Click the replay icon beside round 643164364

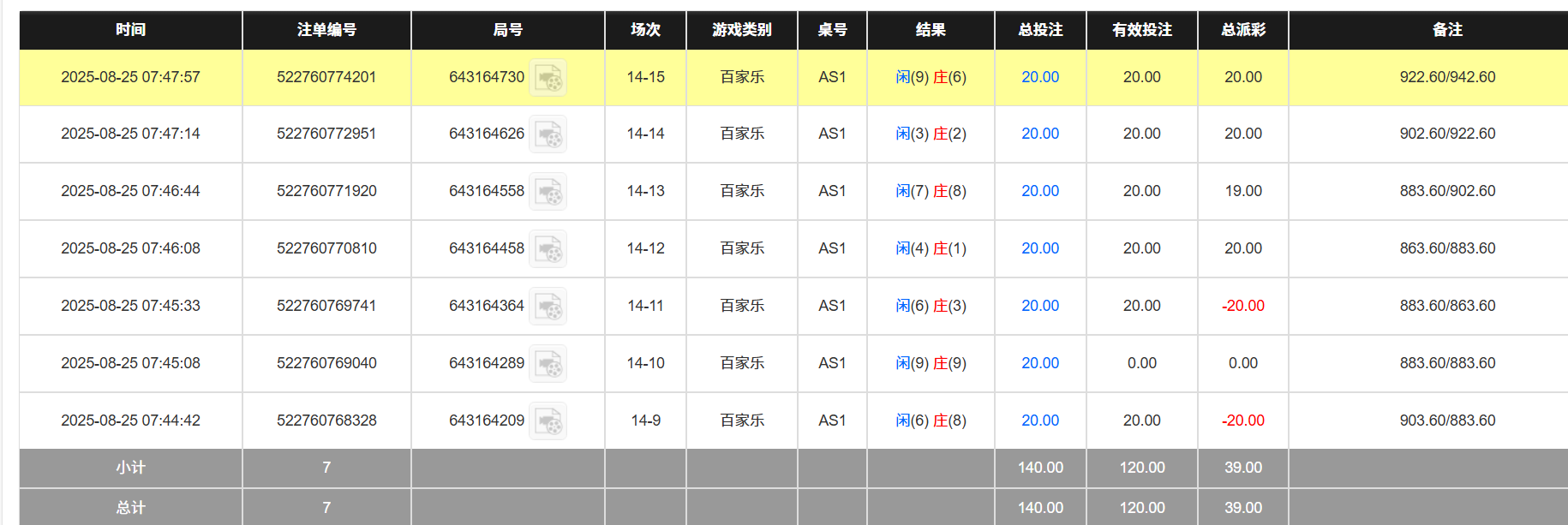tap(552, 307)
